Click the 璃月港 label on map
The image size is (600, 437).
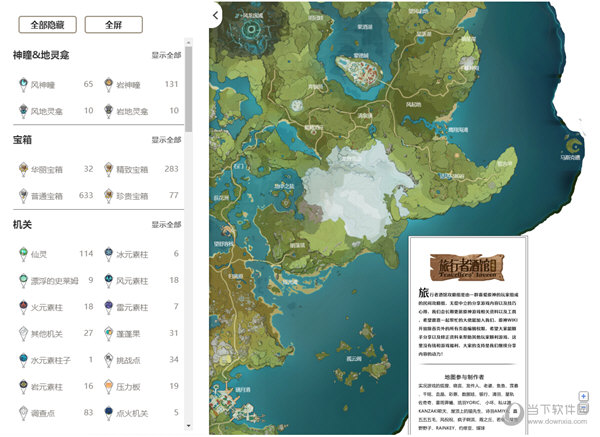pos(243,390)
